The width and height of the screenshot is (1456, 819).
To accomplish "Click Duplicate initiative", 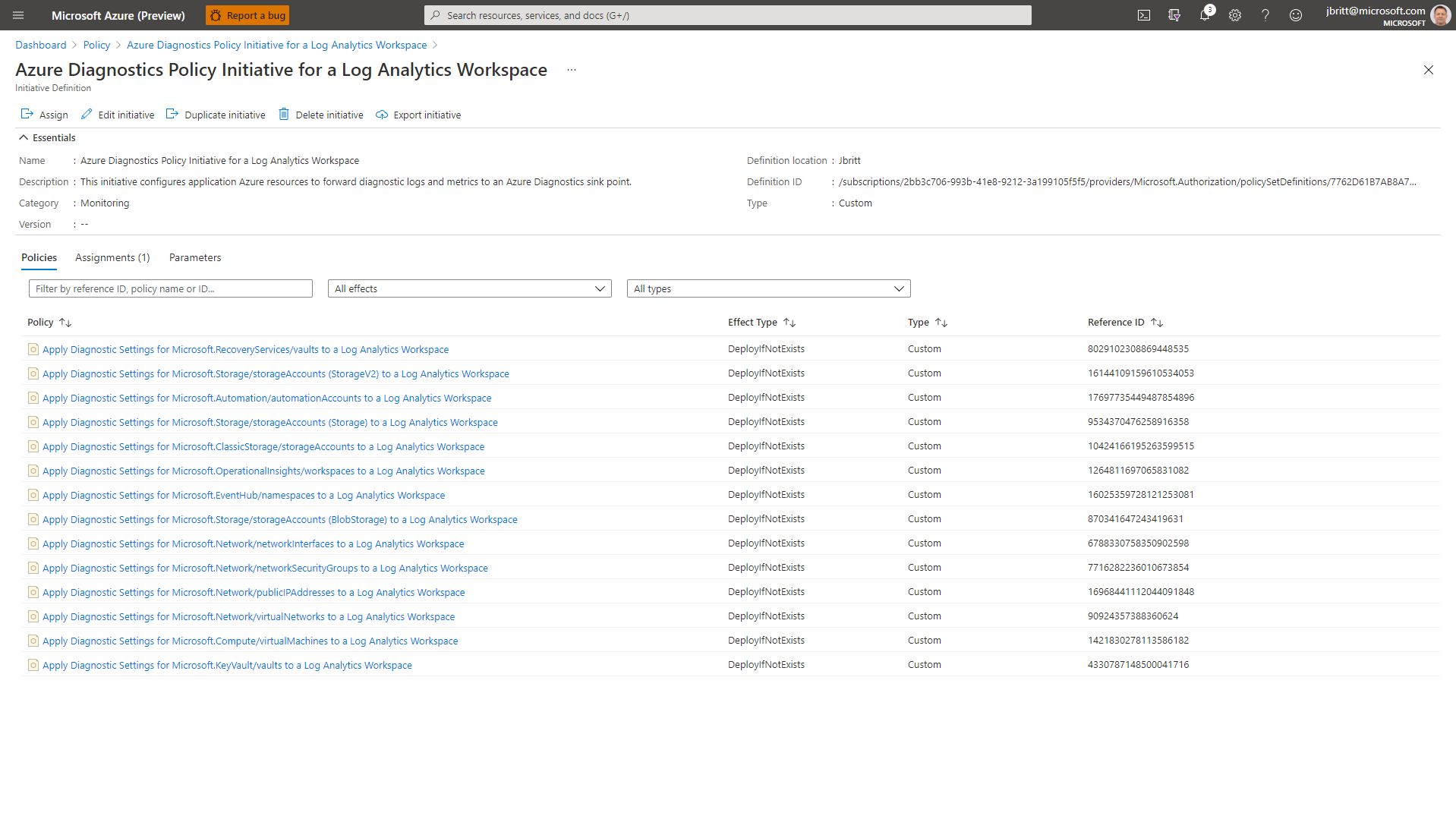I will pos(216,115).
